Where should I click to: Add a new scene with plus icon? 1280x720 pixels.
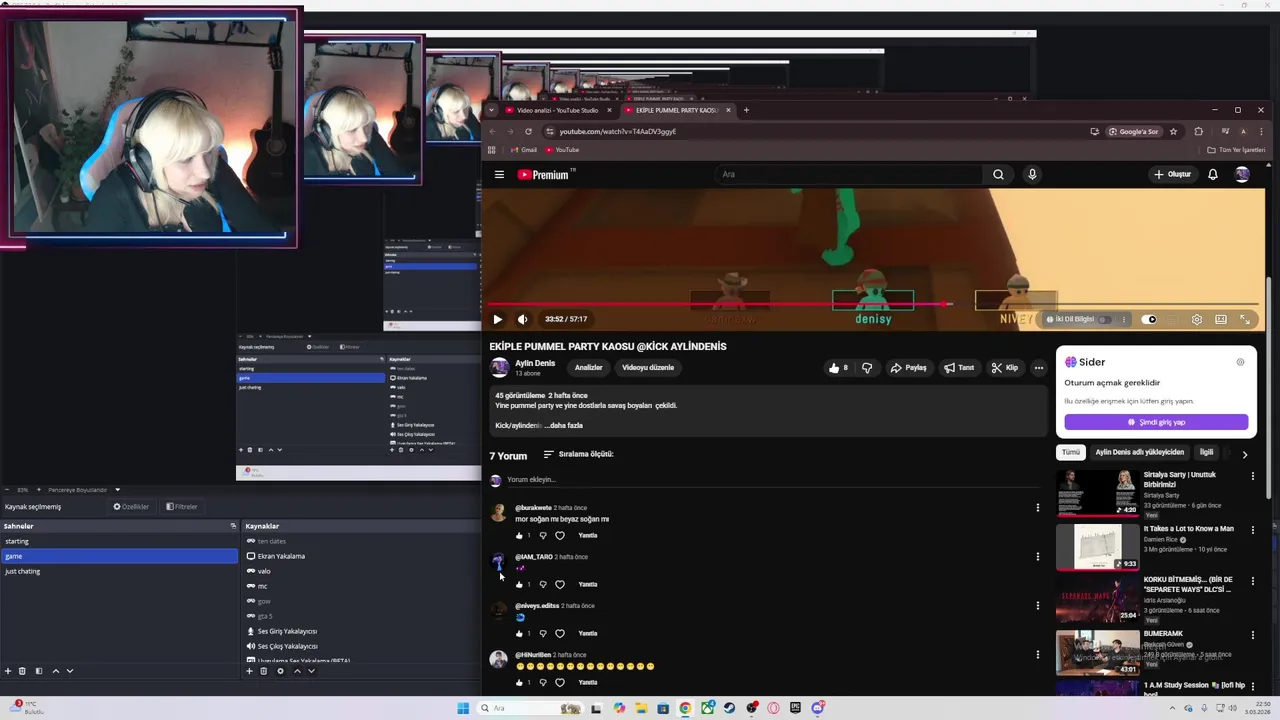[x=8, y=671]
